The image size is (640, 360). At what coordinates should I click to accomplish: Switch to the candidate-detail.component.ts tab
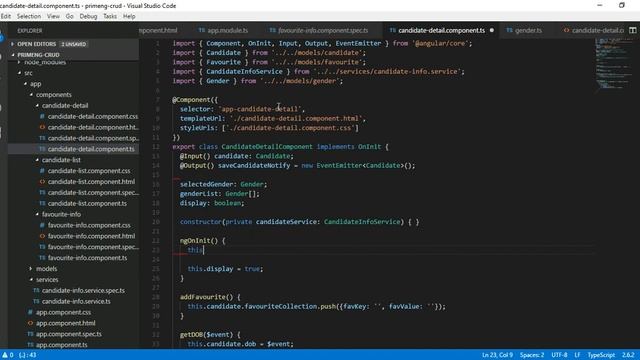click(441, 30)
